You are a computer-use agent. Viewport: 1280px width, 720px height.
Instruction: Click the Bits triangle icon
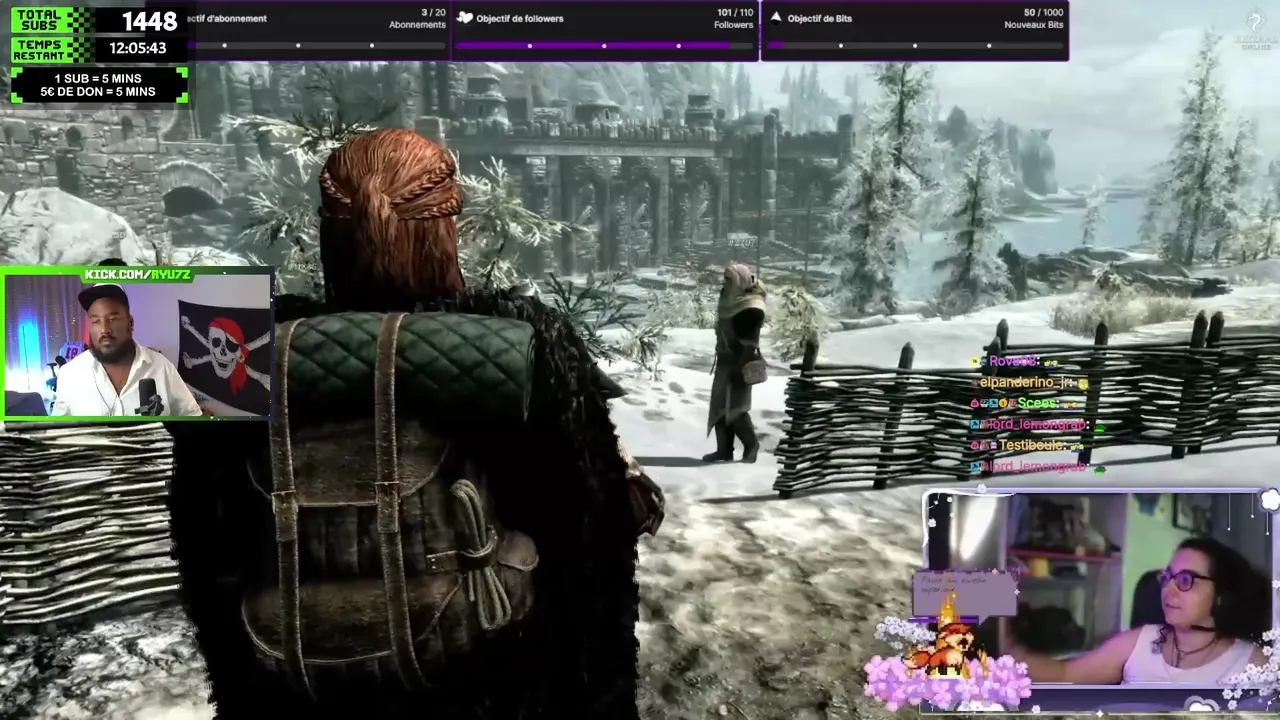[x=775, y=17]
